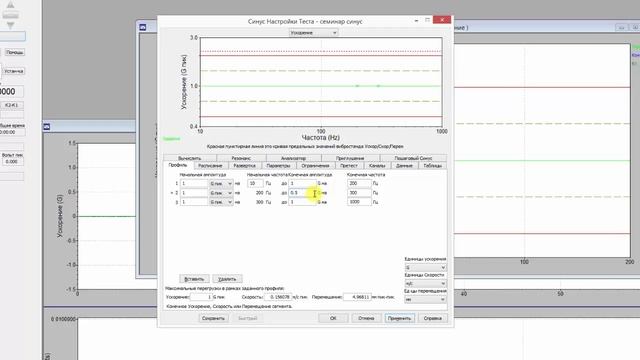Click the Вставить button
Screen dimensions: 640x360
(194, 279)
